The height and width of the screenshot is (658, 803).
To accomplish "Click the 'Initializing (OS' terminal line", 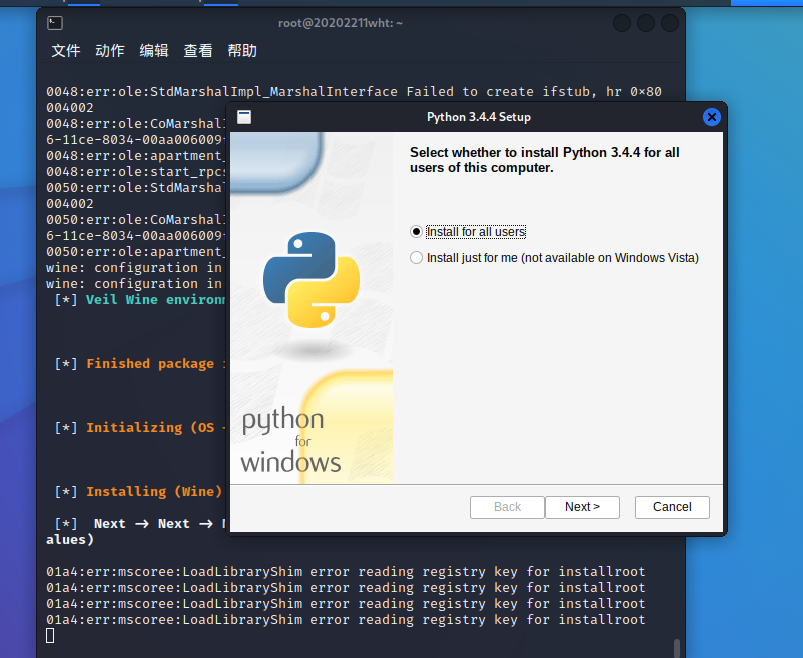I will (140, 428).
